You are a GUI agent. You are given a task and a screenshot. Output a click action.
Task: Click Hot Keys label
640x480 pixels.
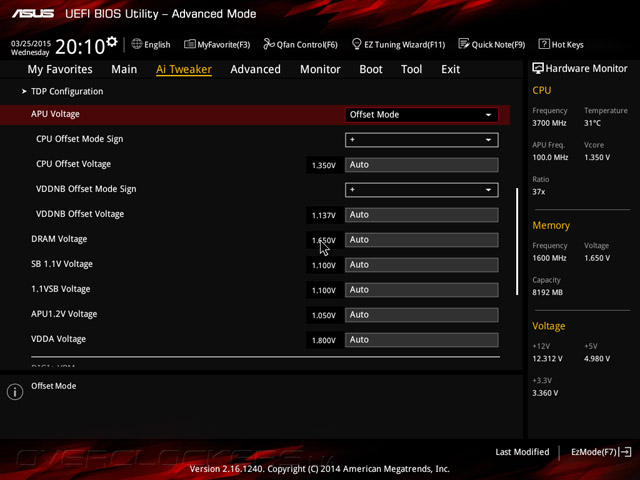click(x=567, y=44)
